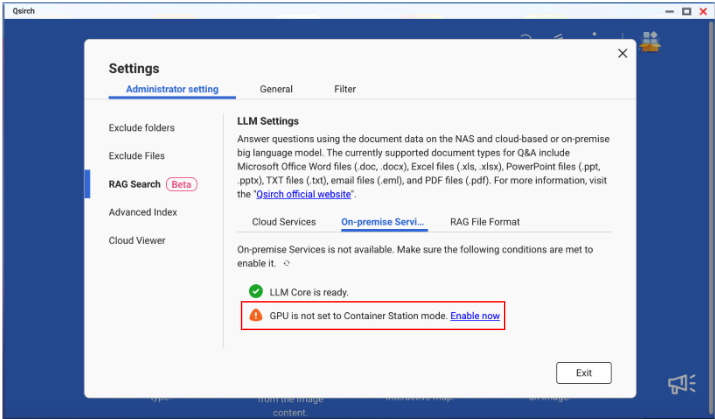The width and height of the screenshot is (715, 419).
Task: Switch to the Cloud Services tab
Action: [284, 222]
